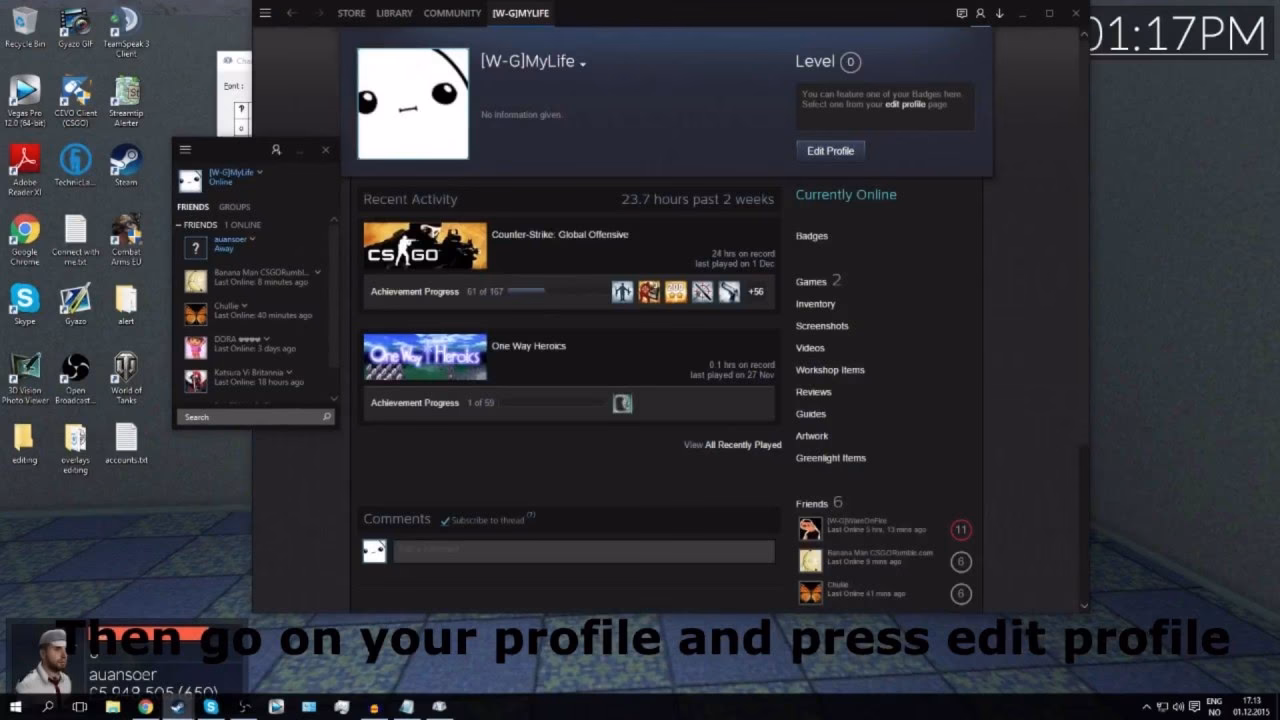Open dropdown arrow next to DORA
Viewport: 1280px width, 720px height.
(x=267, y=339)
